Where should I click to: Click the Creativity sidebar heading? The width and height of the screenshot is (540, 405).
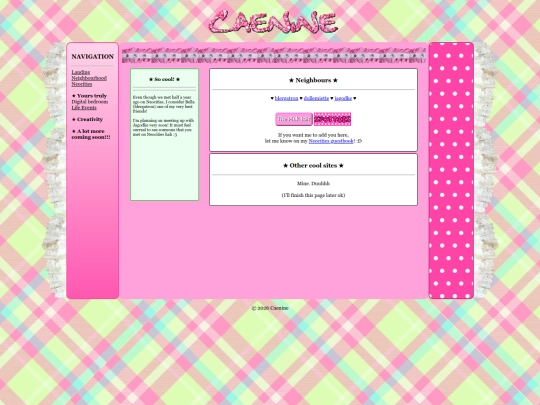coord(87,119)
